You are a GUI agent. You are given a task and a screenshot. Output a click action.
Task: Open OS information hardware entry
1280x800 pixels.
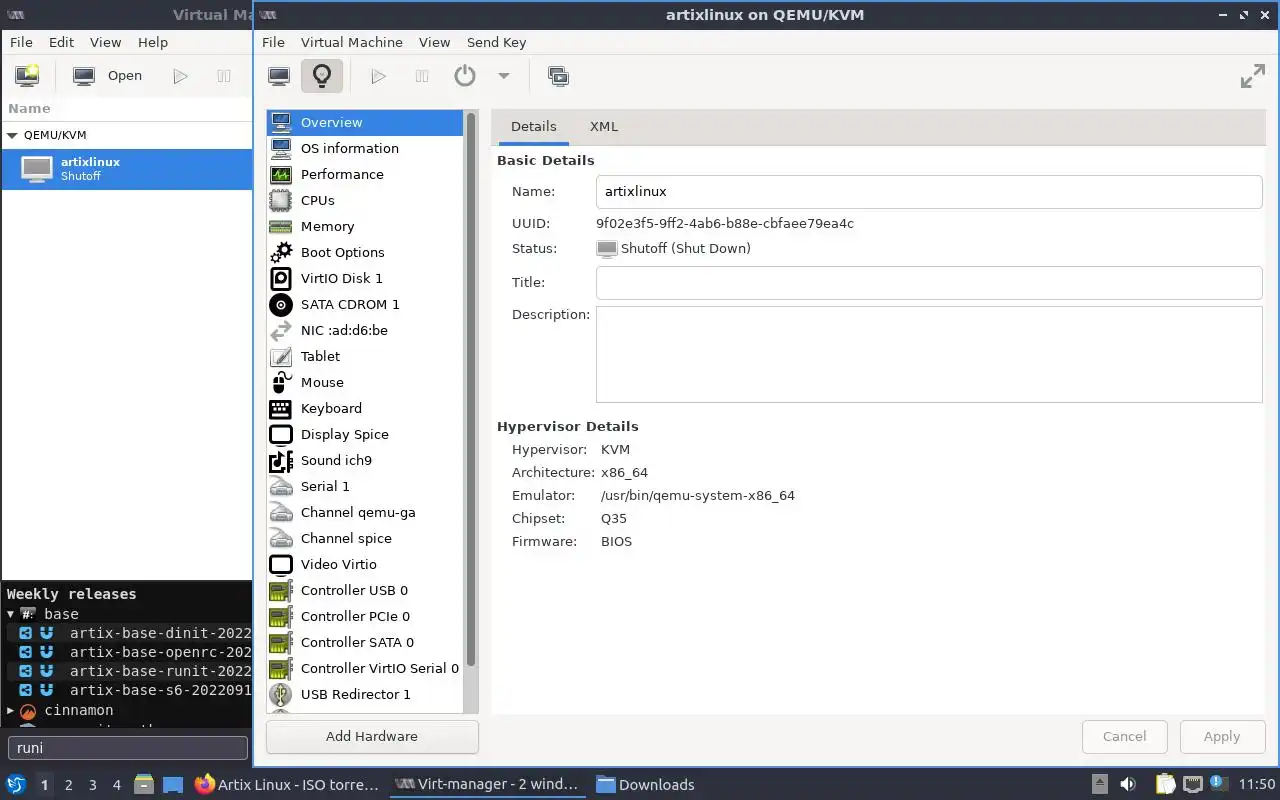click(x=365, y=148)
